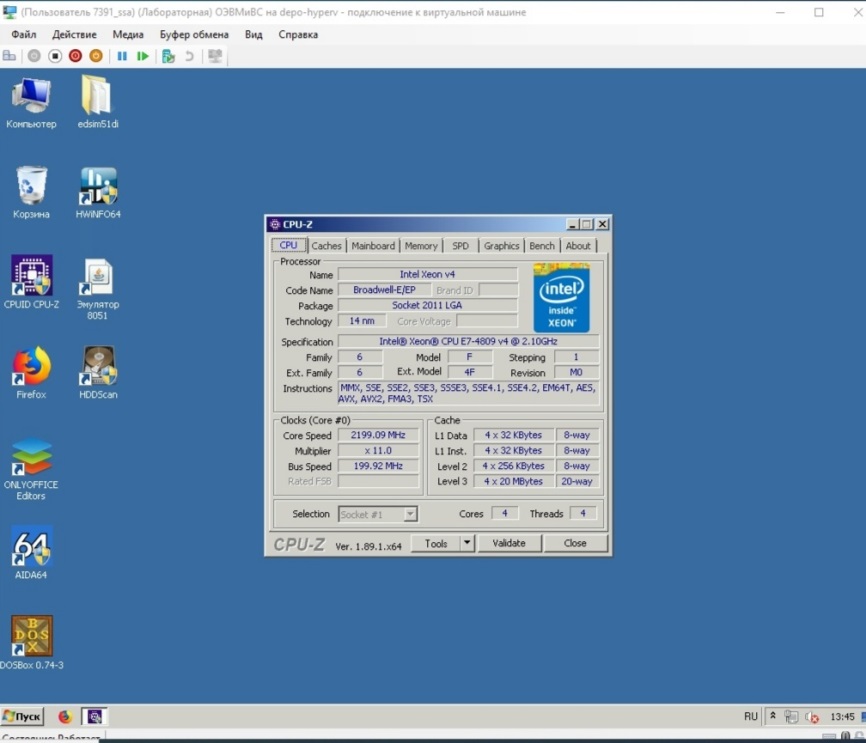Open the Буфер обмена menu

click(x=194, y=34)
